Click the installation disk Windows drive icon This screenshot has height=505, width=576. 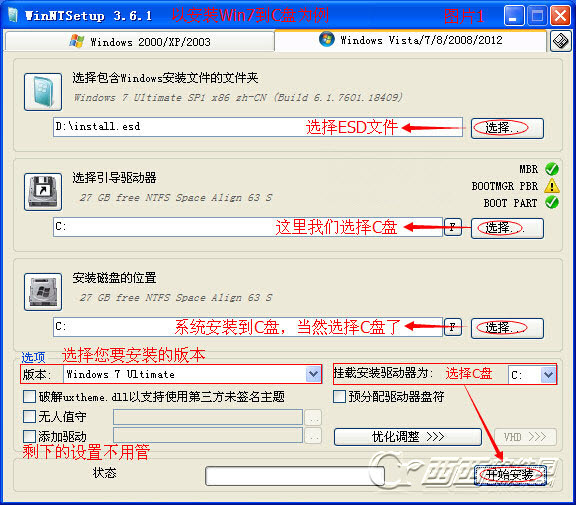click(x=43, y=292)
